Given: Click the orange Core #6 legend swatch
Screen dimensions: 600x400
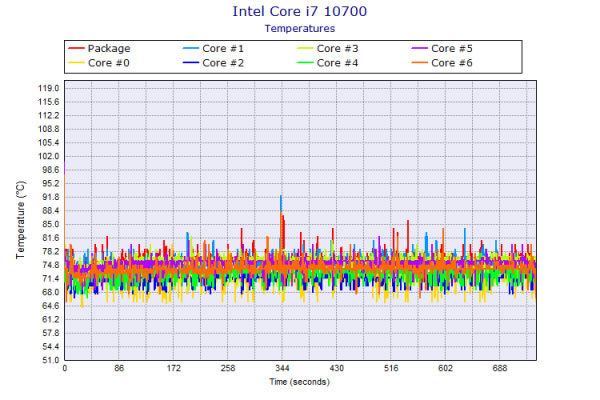Looking at the screenshot, I should click(419, 62).
